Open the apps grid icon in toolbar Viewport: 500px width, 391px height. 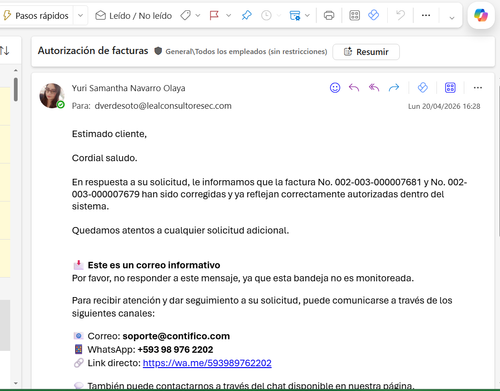click(x=354, y=15)
